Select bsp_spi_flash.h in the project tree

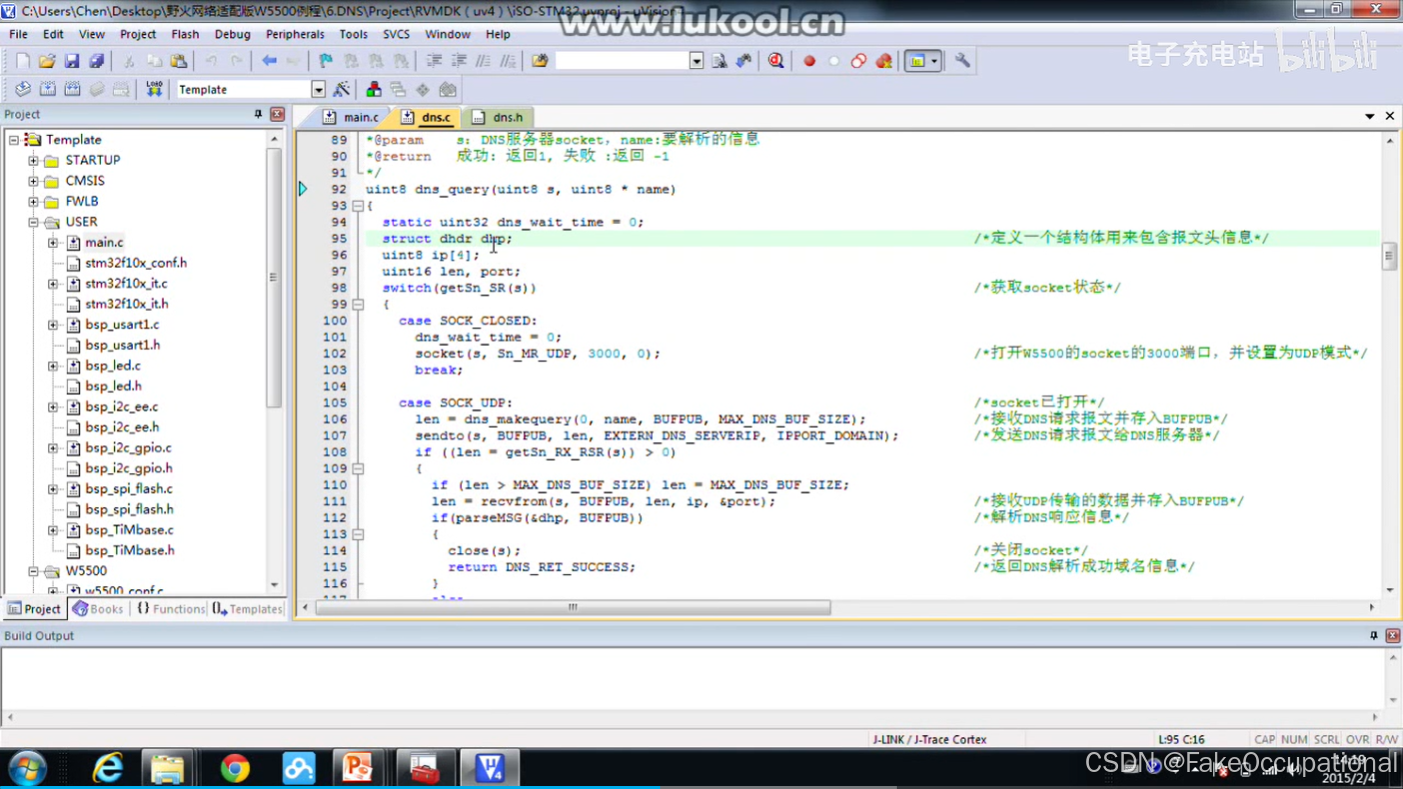[x=129, y=509]
